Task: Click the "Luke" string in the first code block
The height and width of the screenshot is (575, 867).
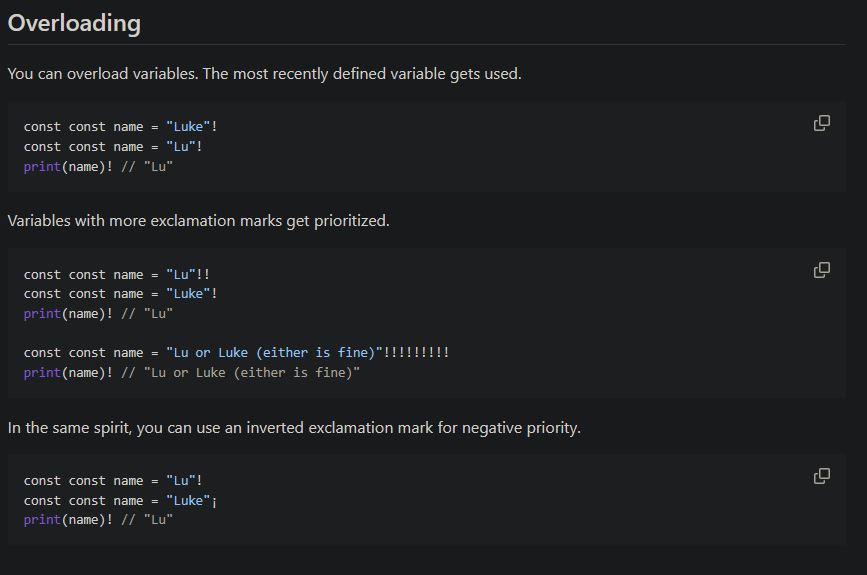Action: [188, 127]
